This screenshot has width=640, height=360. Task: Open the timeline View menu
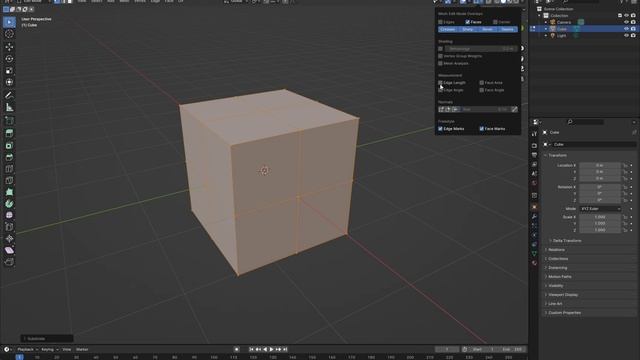click(x=67, y=349)
